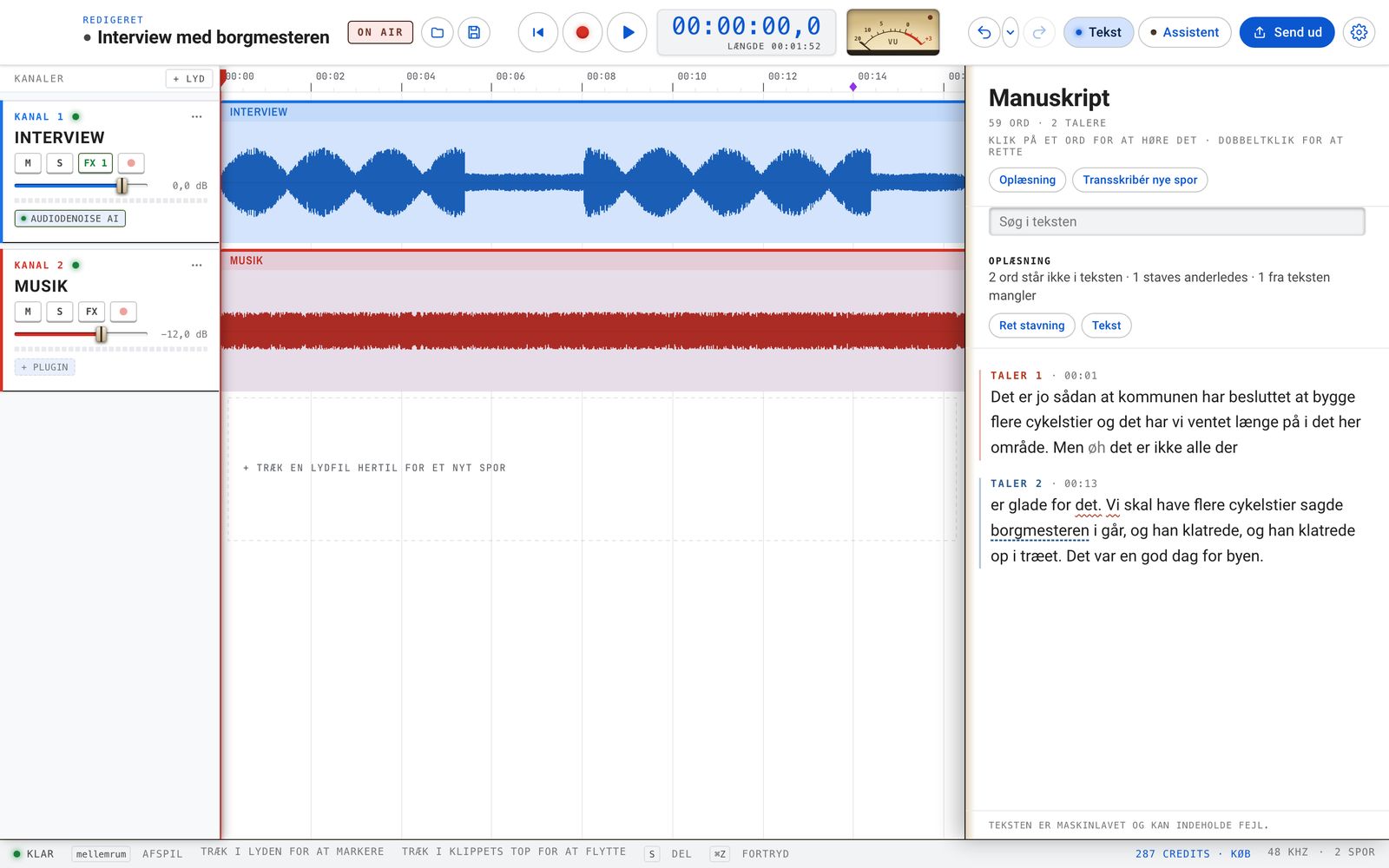The image size is (1389, 868).
Task: Select the MUSIK clip header on the timeline
Action: click(593, 260)
